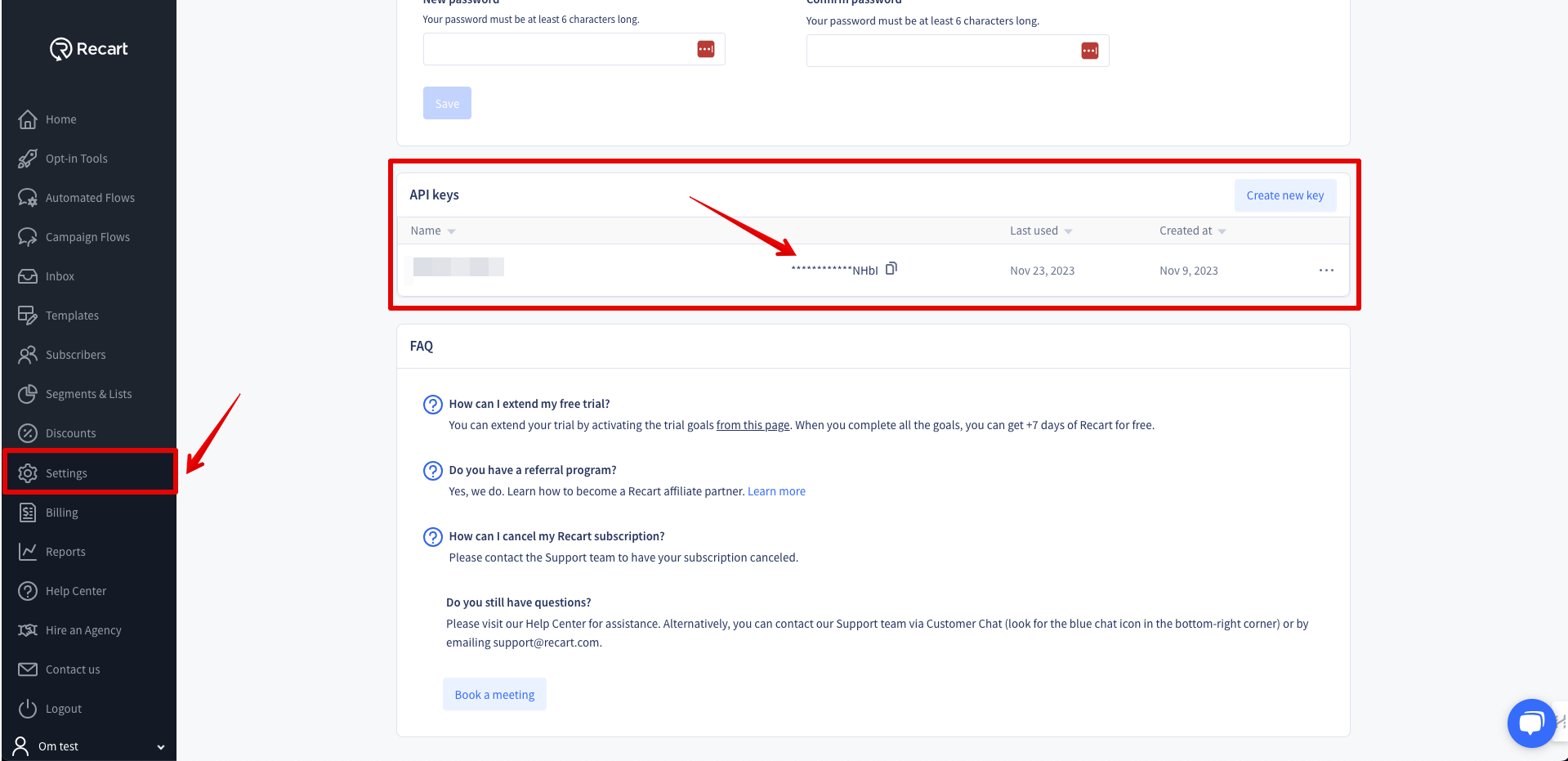This screenshot has width=1568, height=761.
Task: Click the Help Center question icon
Action: 28,591
